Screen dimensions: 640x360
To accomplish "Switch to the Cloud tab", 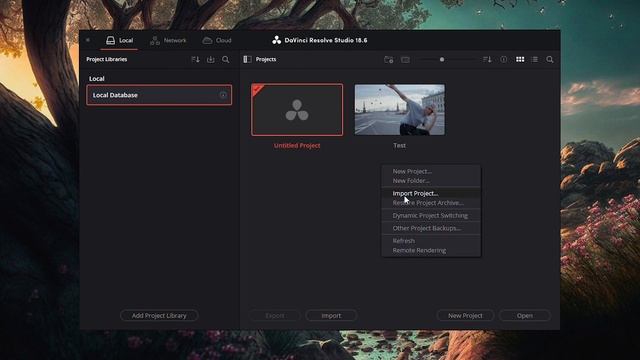I will click(x=217, y=40).
